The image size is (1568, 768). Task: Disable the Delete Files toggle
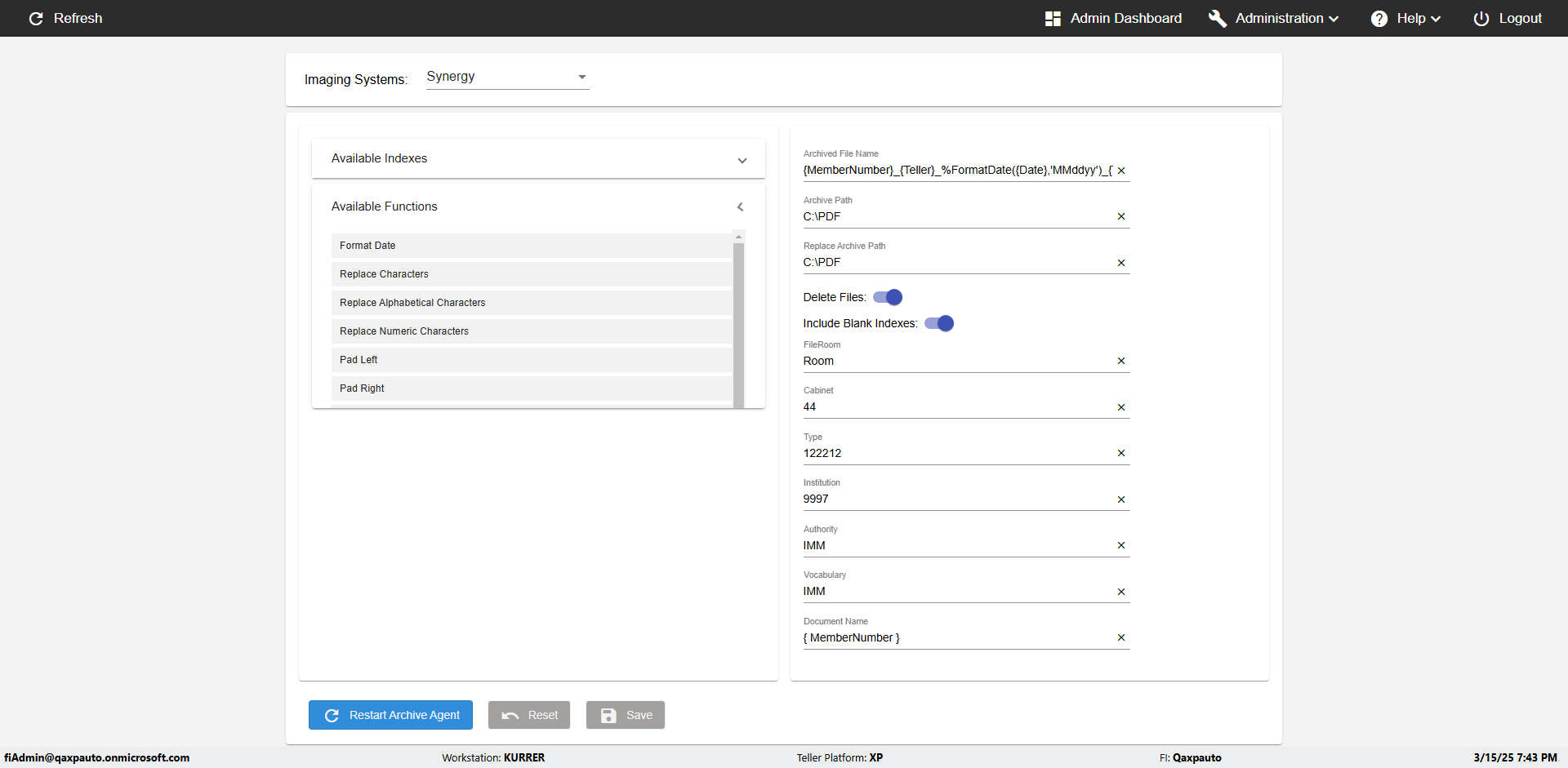pos(888,297)
